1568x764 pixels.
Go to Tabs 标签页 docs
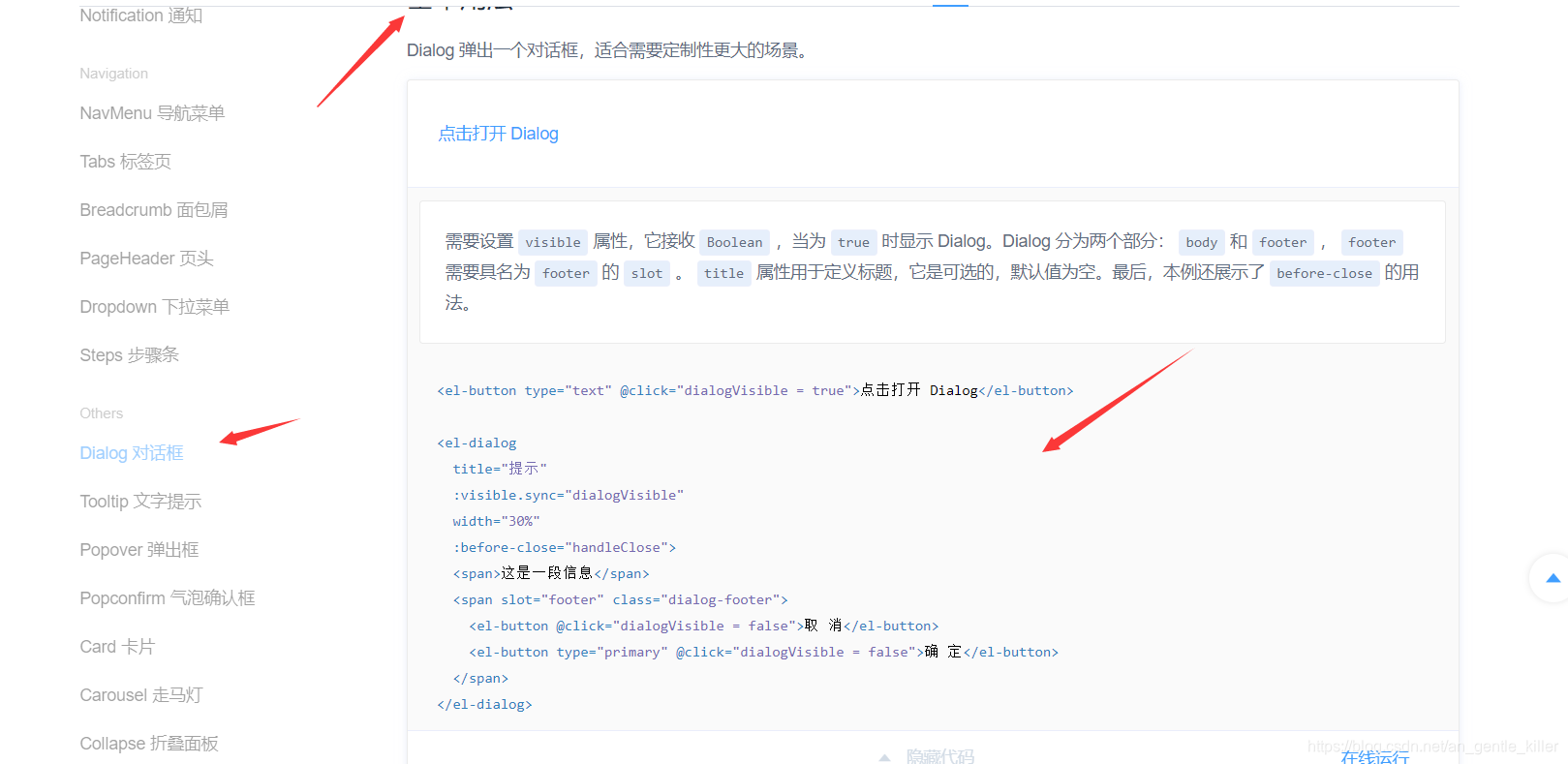pyautogui.click(x=125, y=162)
